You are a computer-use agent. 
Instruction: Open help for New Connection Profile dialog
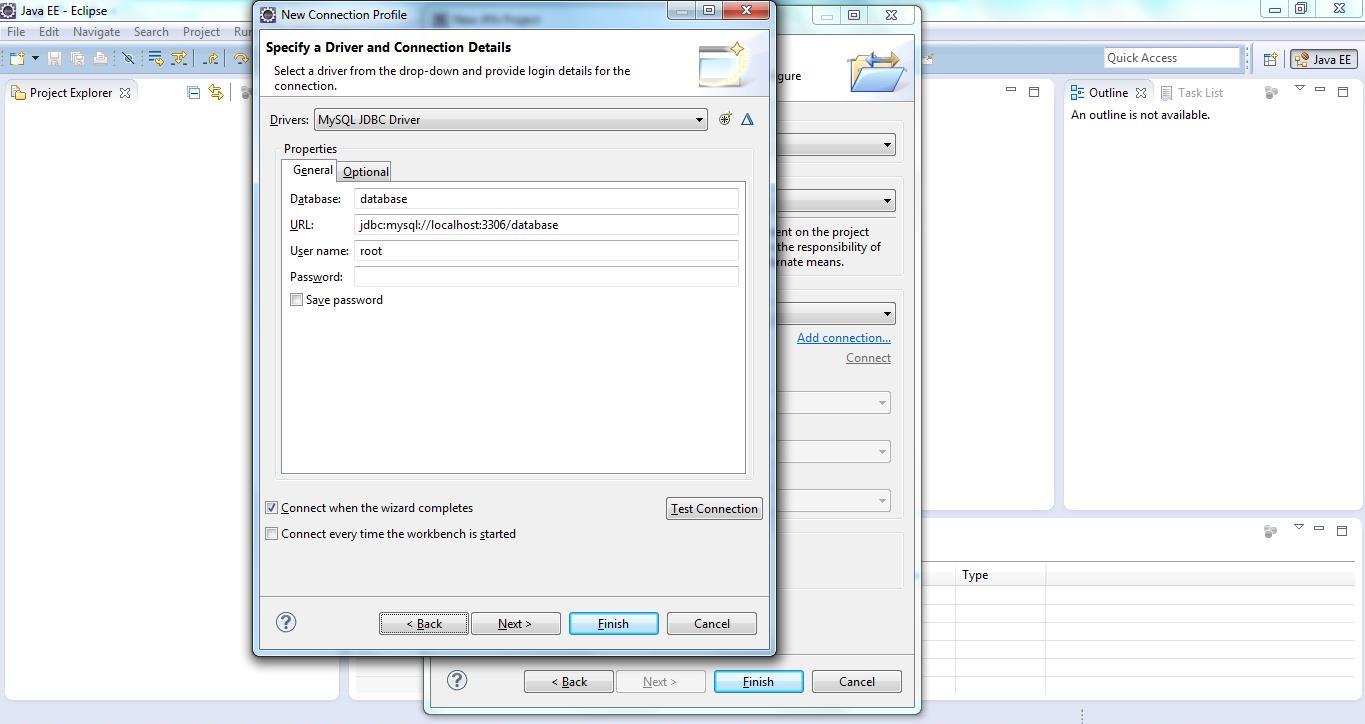pyautogui.click(x=286, y=622)
